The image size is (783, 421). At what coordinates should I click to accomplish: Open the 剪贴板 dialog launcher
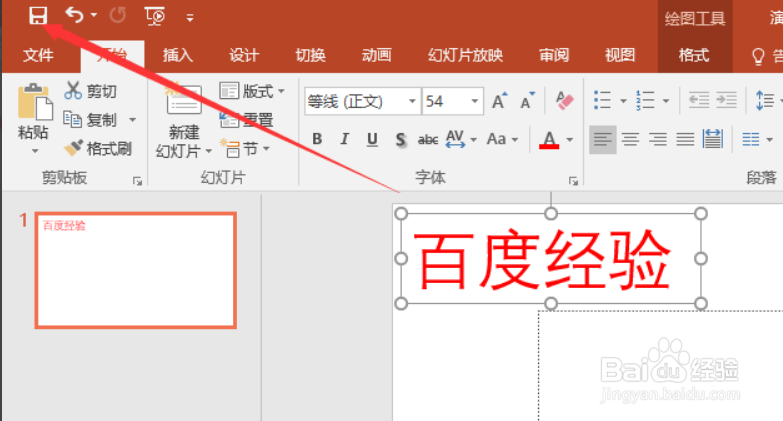(137, 181)
